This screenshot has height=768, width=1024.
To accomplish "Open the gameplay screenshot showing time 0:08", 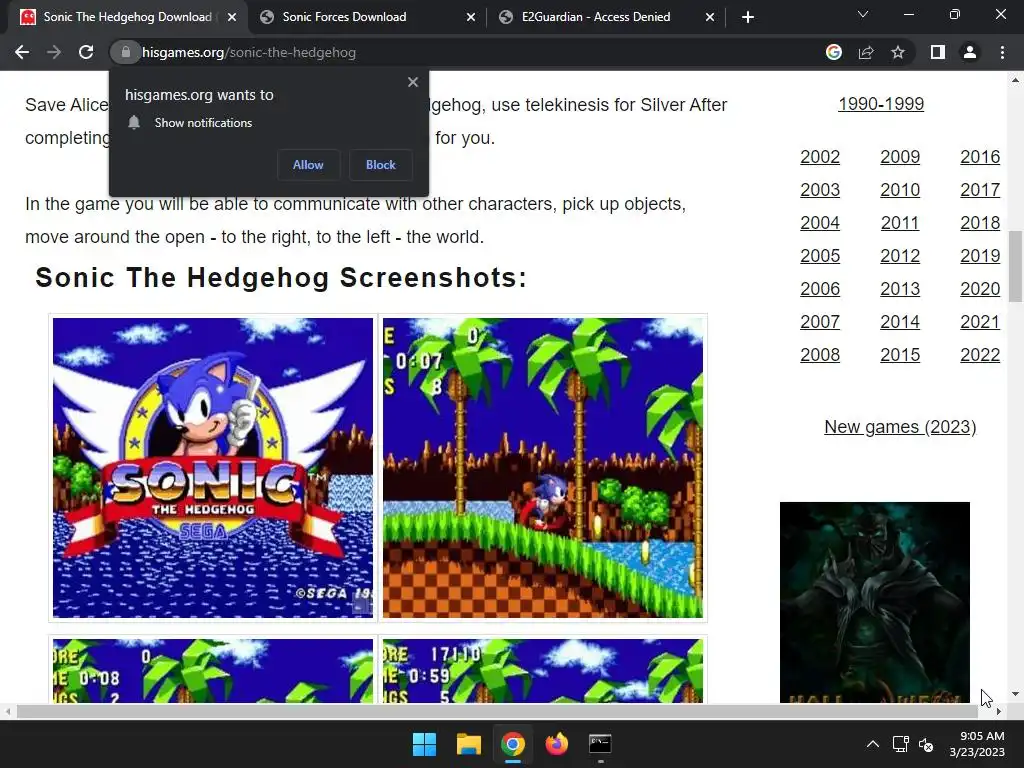I will coord(213,671).
